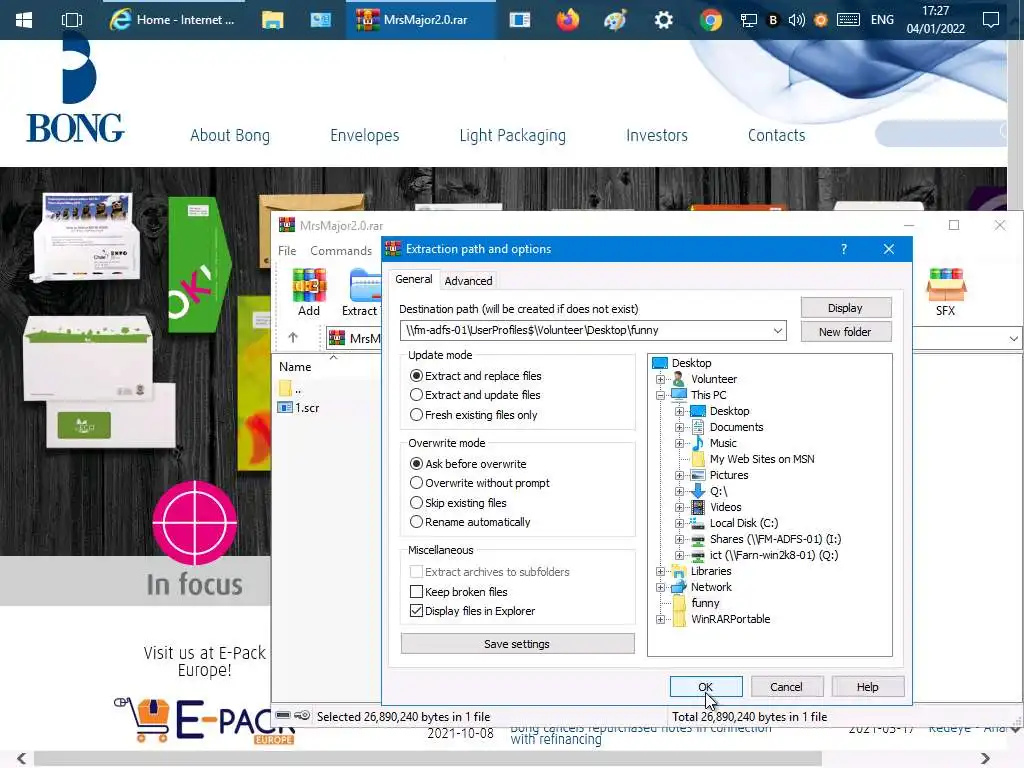The image size is (1024, 768).
Task: Click the up-one-level arrow in WinRAR
Action: click(x=293, y=338)
